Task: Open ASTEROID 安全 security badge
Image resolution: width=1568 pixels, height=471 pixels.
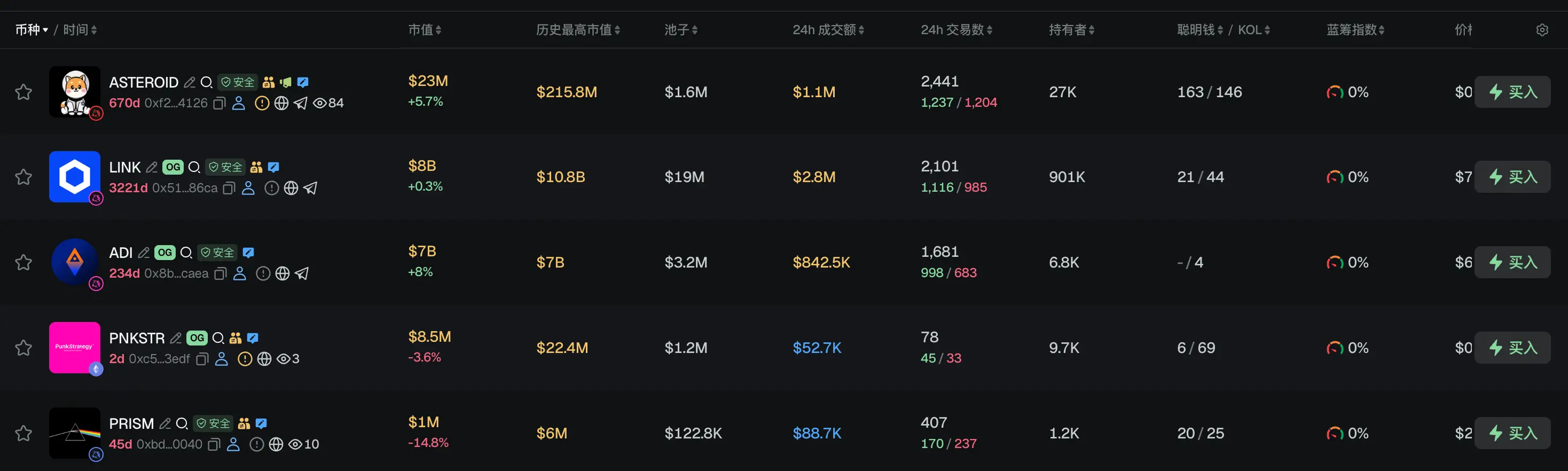Action: coord(238,82)
